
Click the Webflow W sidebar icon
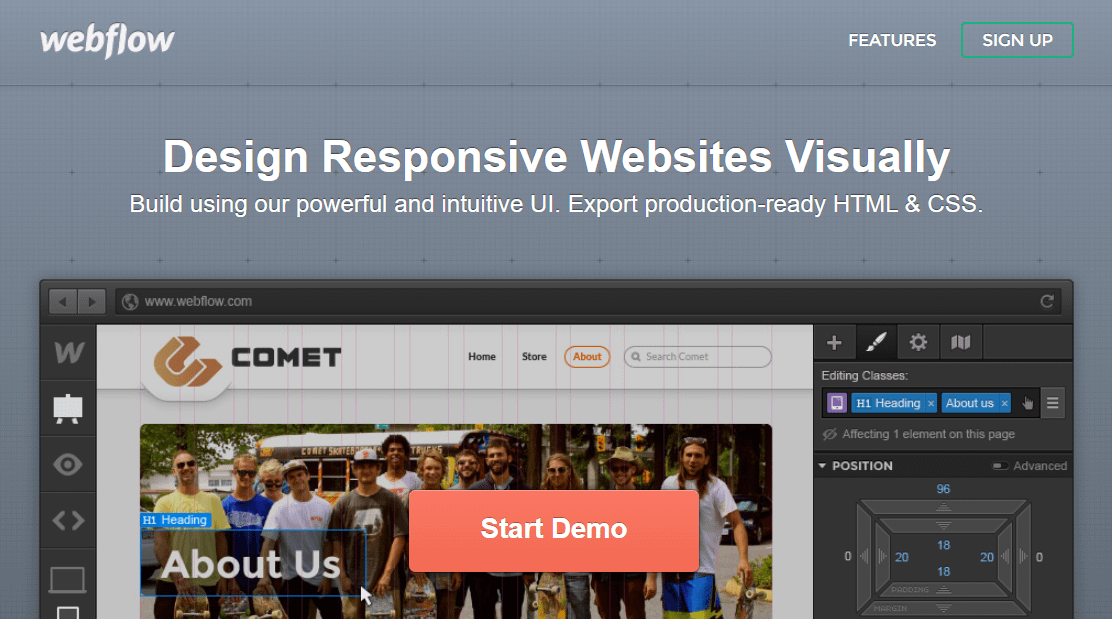point(68,352)
